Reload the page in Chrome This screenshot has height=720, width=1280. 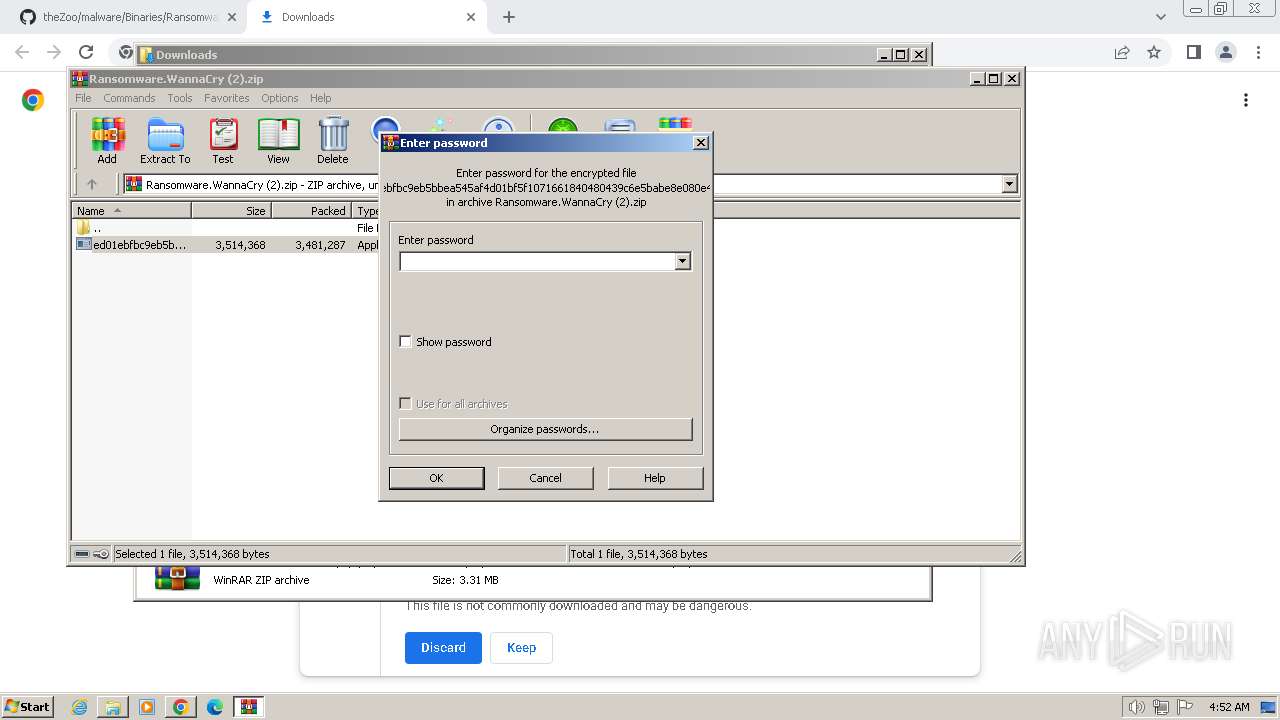[86, 52]
